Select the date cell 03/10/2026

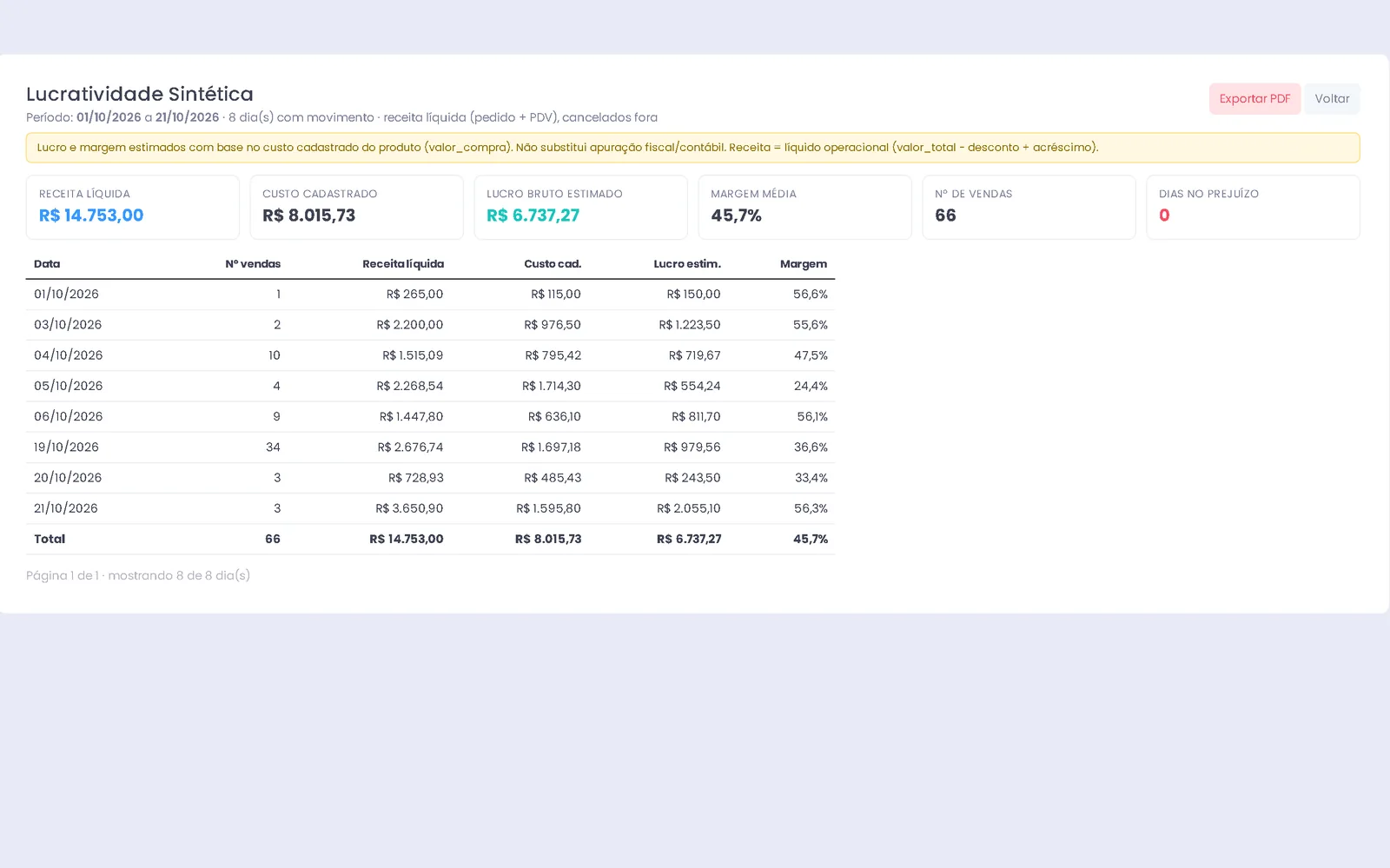68,325
